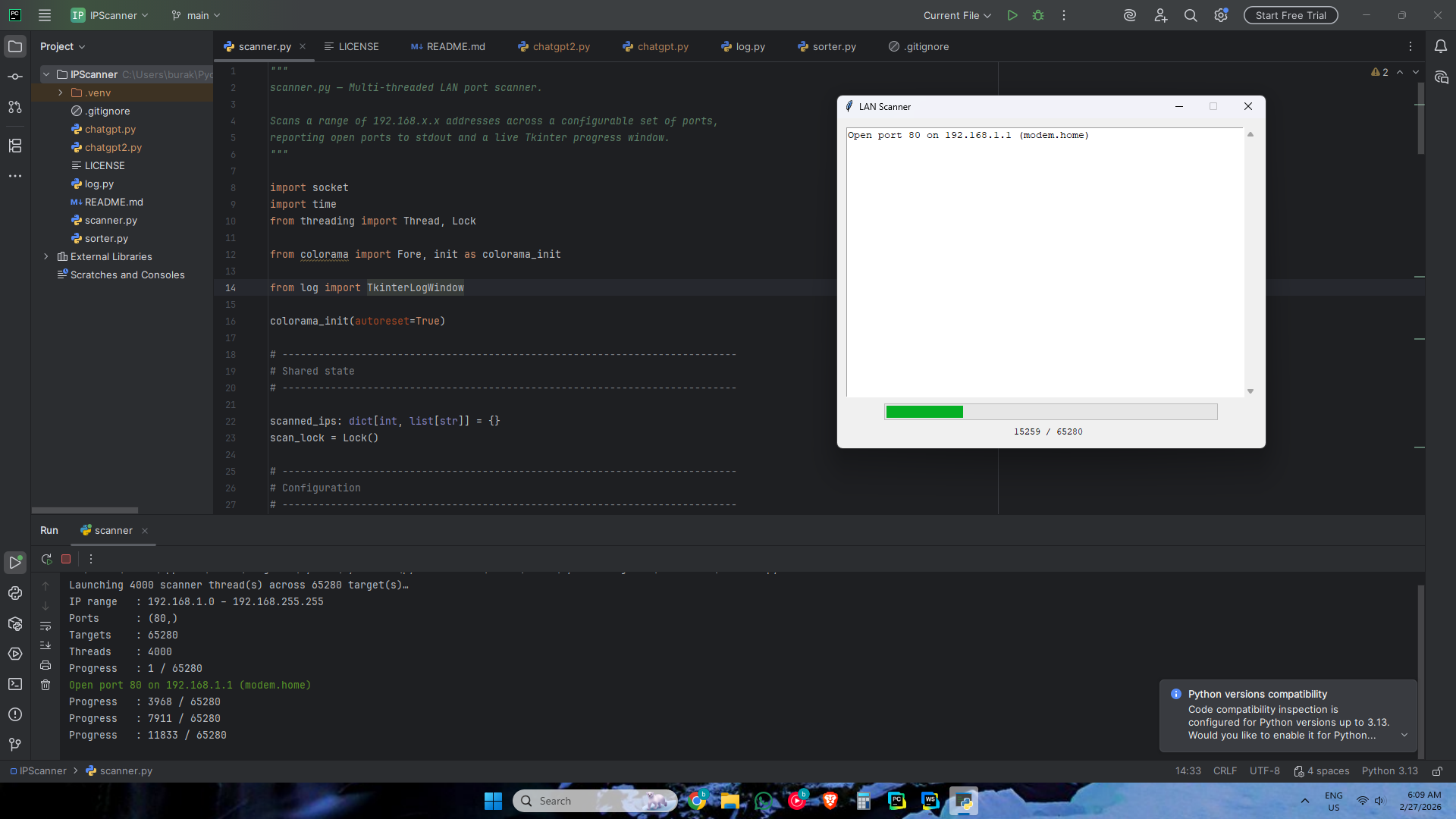The width and height of the screenshot is (1456, 819).
Task: Expand the .venv folder
Action: [x=60, y=93]
